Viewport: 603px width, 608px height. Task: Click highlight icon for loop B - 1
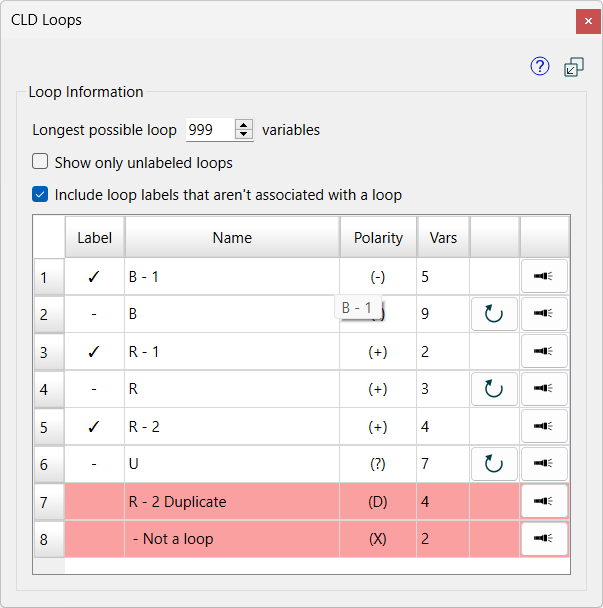coord(544,276)
